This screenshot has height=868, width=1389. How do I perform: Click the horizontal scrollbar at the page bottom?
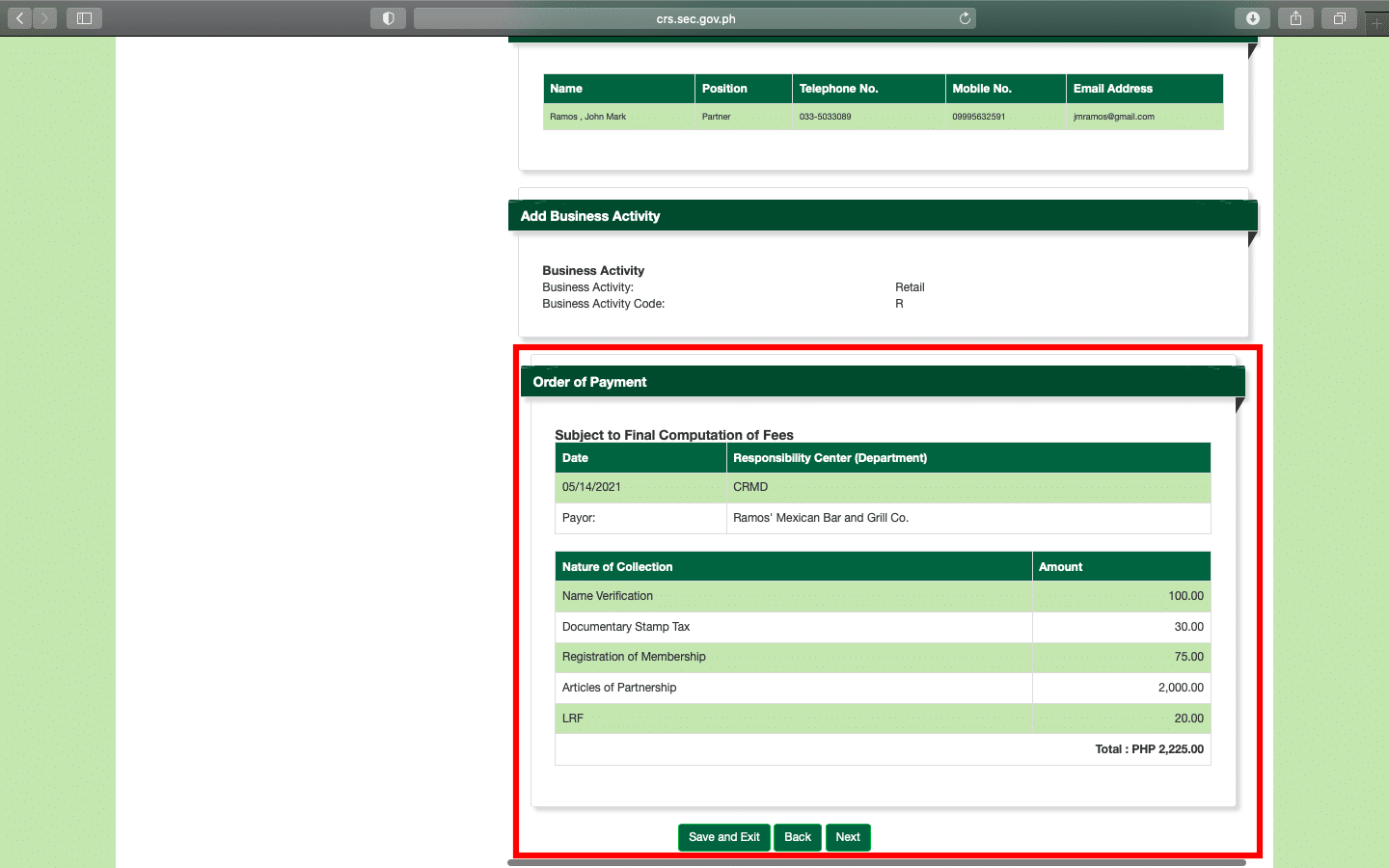pos(876,862)
